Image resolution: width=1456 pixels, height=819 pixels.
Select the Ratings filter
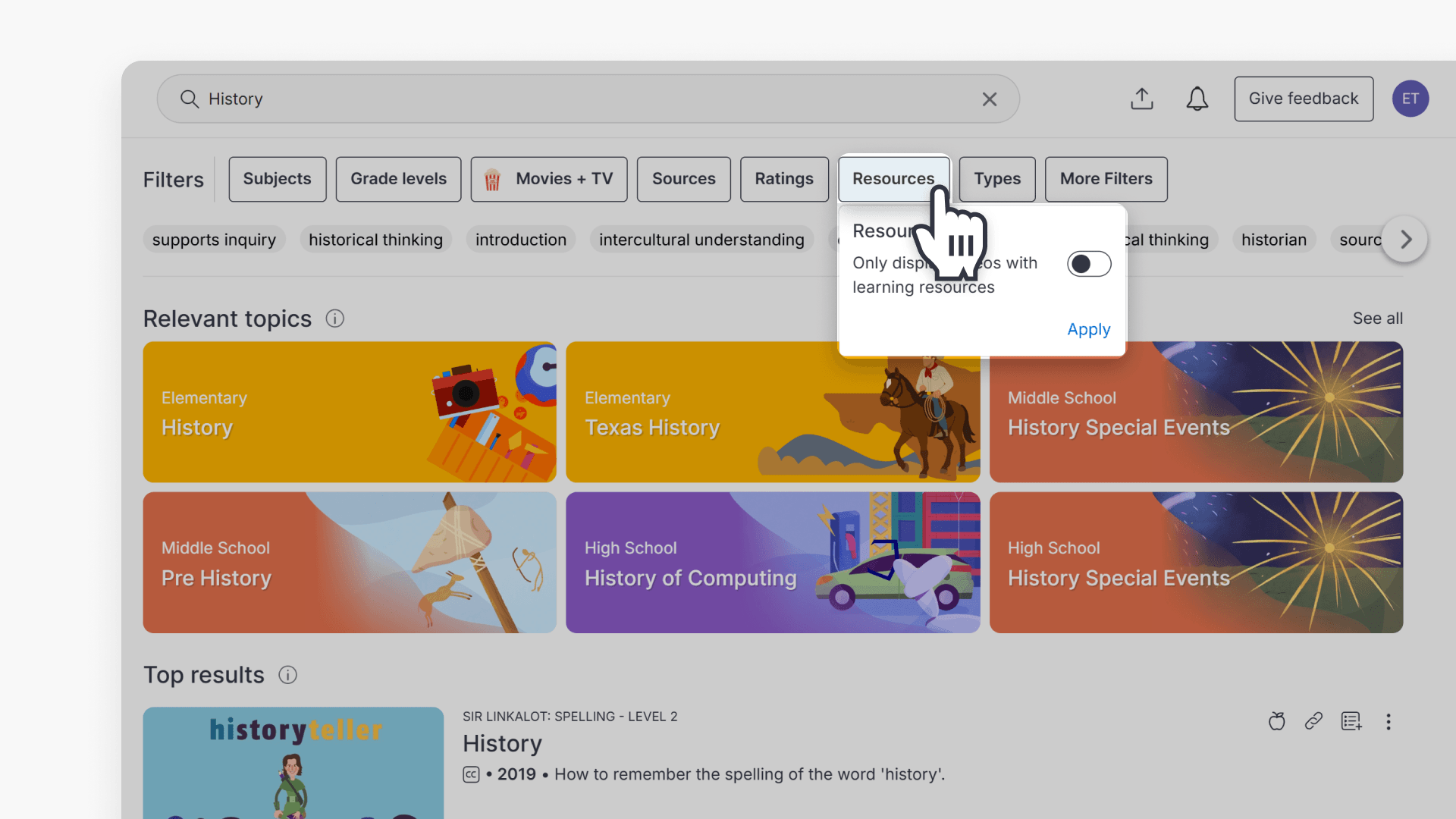tap(783, 179)
